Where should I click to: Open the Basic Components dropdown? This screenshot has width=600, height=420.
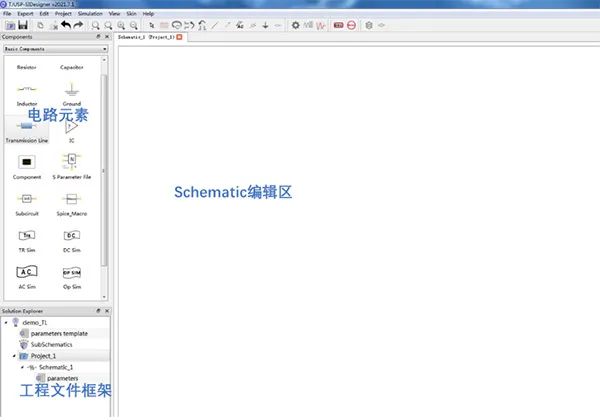pyautogui.click(x=56, y=49)
